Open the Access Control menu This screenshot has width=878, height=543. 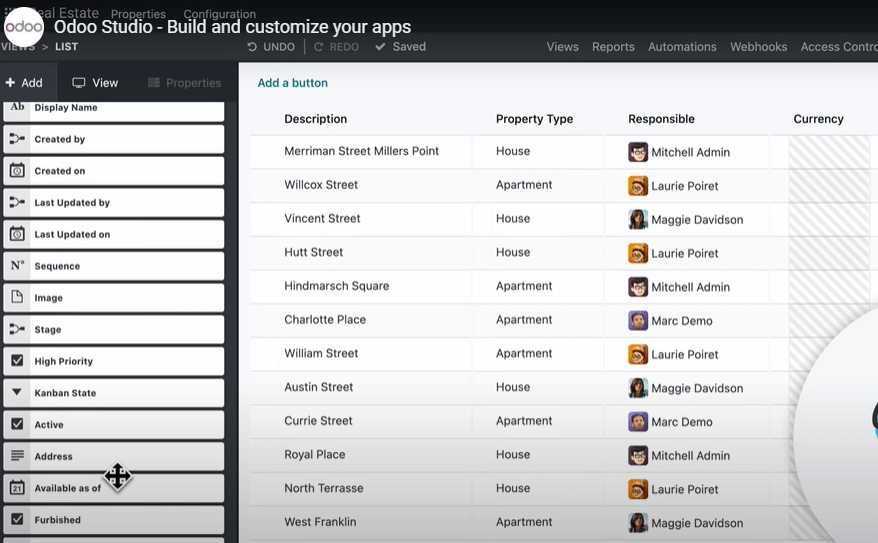[839, 47]
